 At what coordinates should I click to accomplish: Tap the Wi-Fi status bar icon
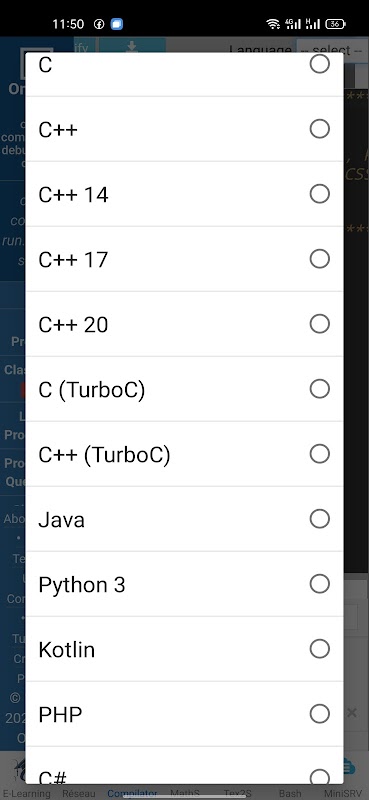(273, 23)
